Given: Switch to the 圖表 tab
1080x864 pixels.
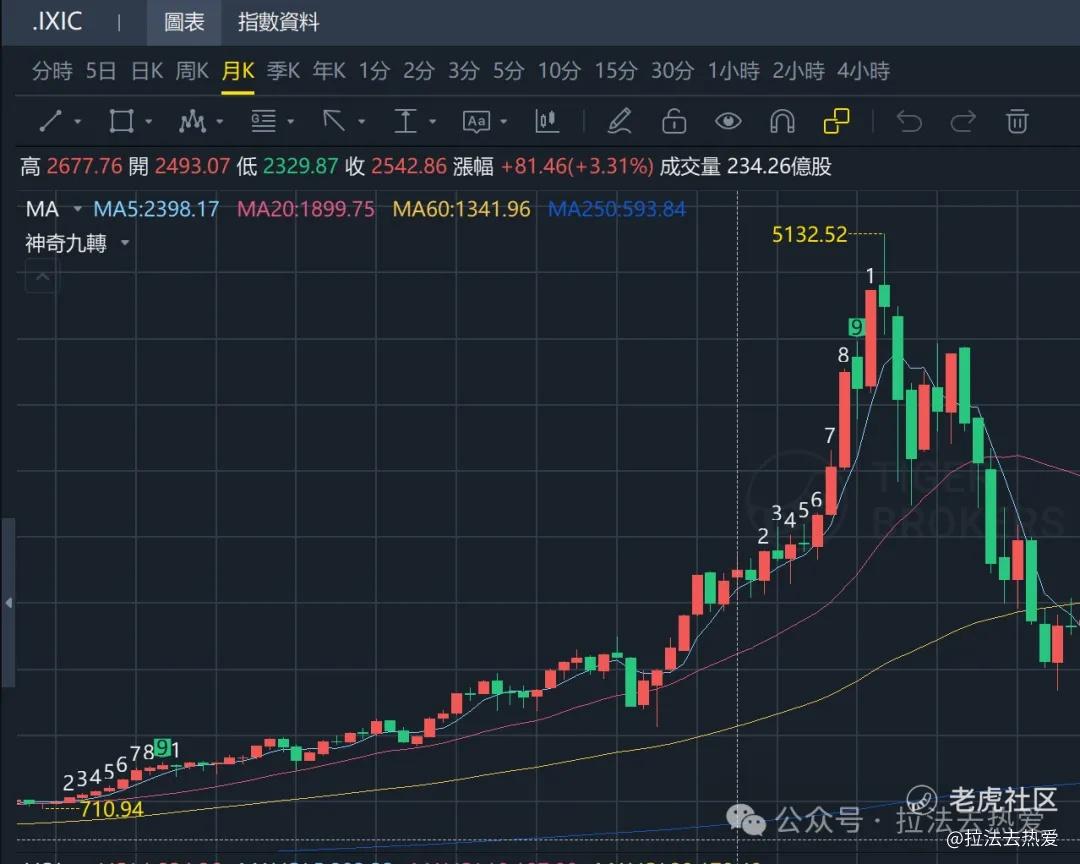Looking at the screenshot, I should pyautogui.click(x=184, y=22).
